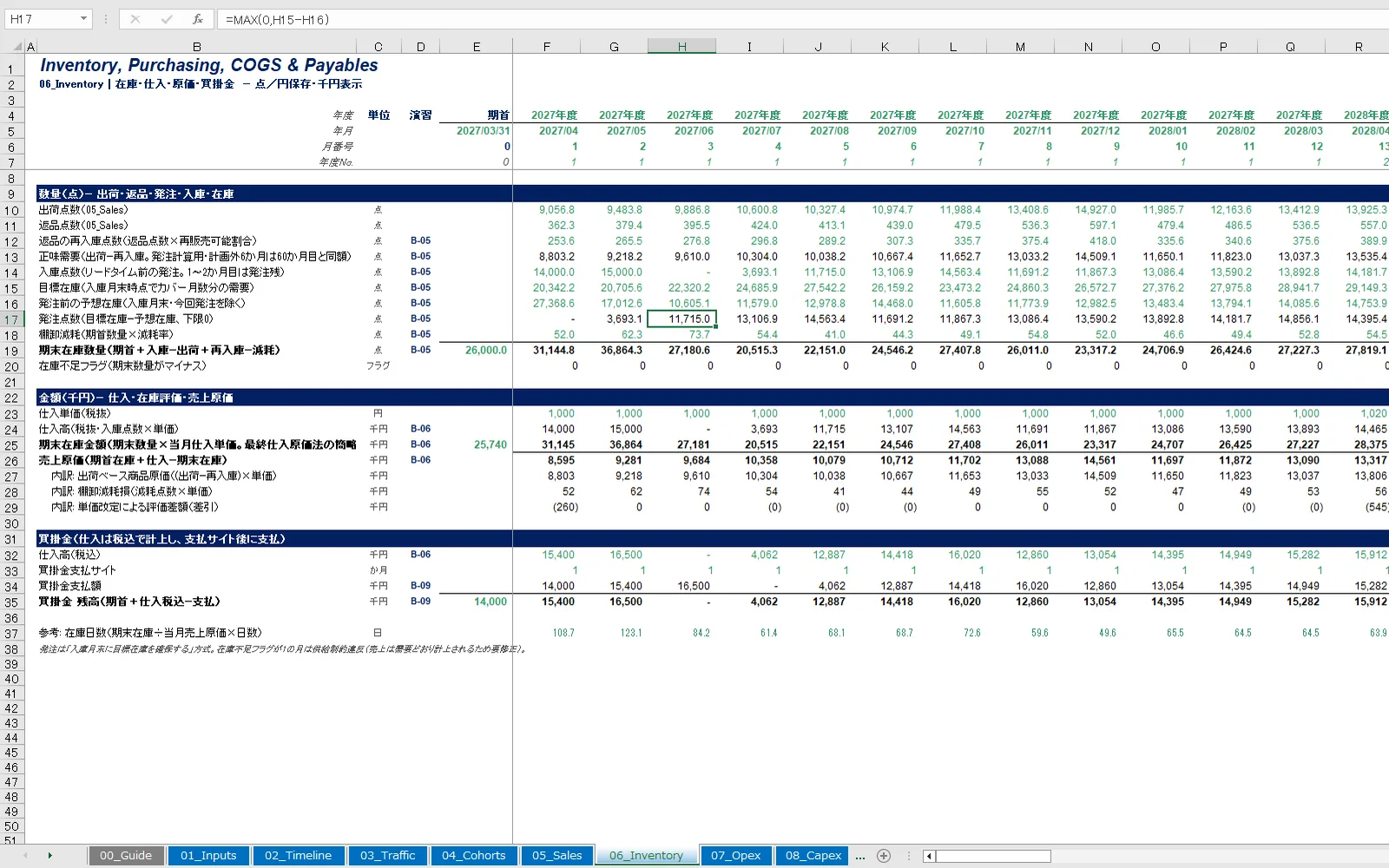Select the row 17 header
1389x868 pixels.
coord(11,319)
